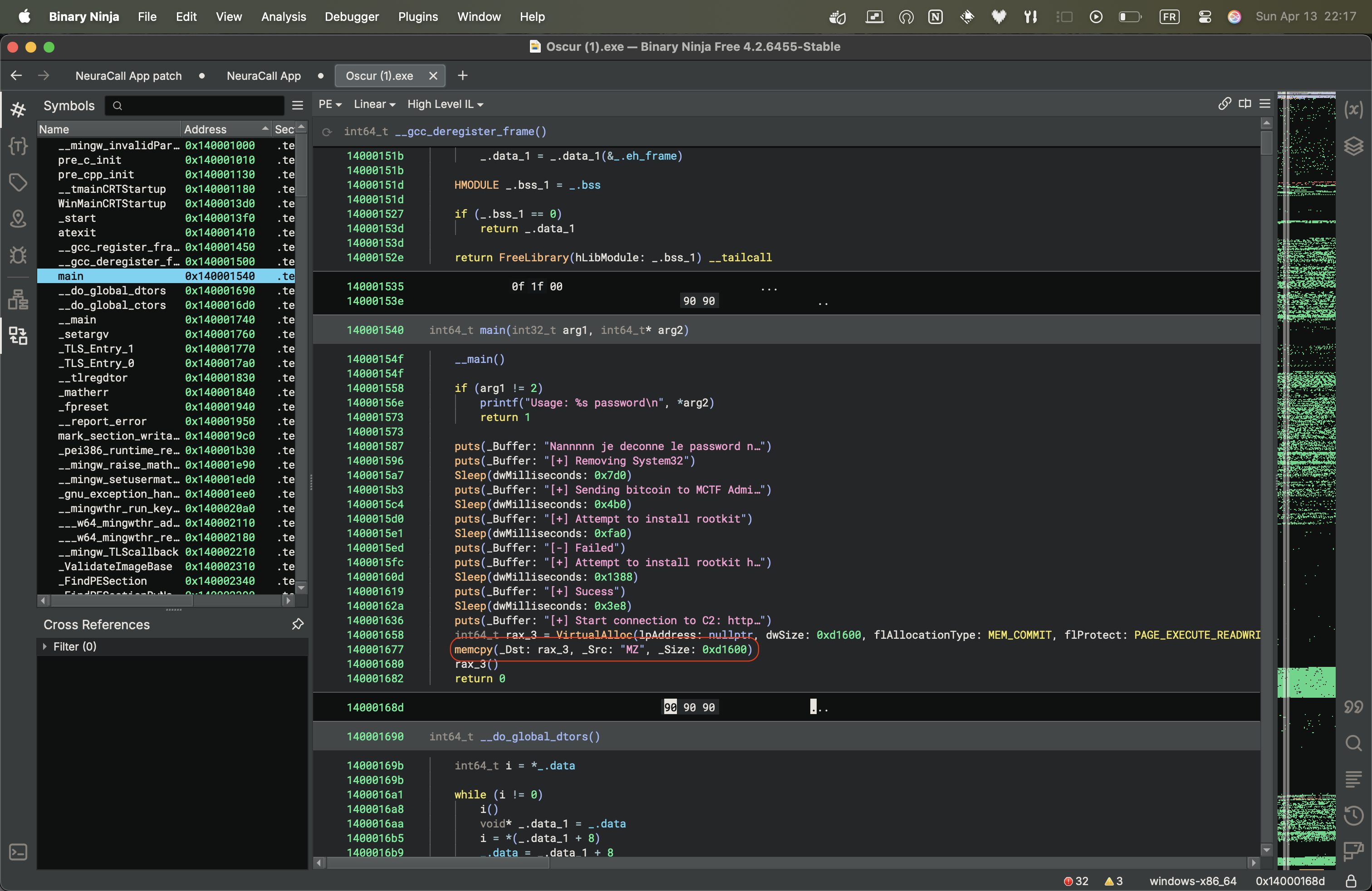Click the feature map minimap strip
This screenshot has width=1372, height=891.
point(1306,461)
